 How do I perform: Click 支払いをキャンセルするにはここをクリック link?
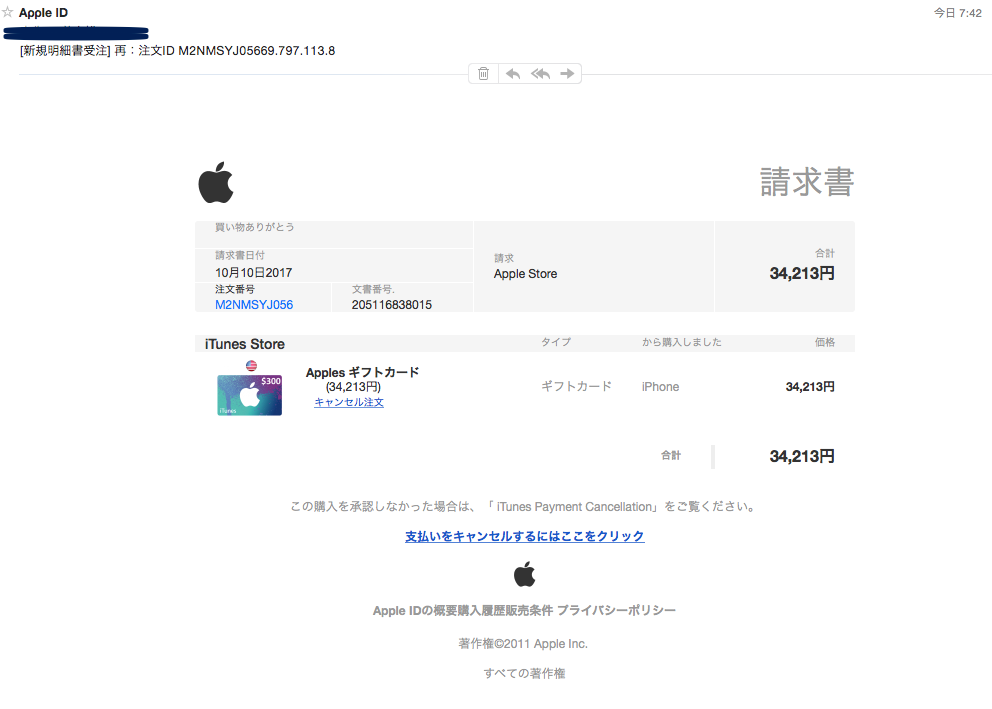pos(524,536)
